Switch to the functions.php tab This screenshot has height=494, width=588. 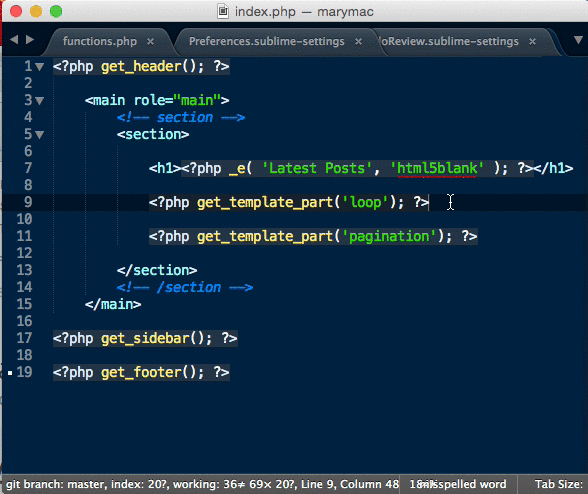click(x=100, y=41)
